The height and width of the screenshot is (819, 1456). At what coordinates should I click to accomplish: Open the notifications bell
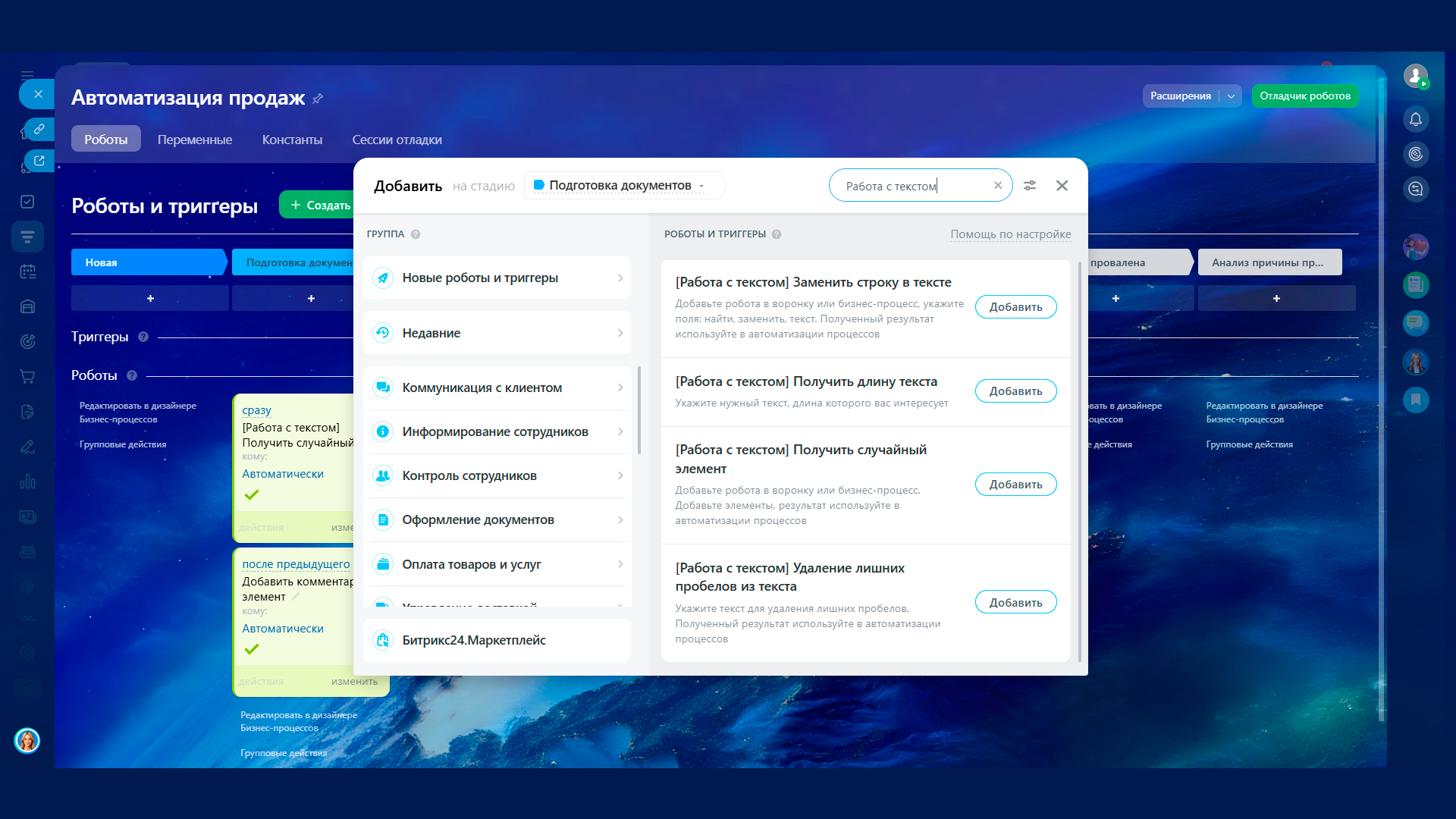(1415, 119)
